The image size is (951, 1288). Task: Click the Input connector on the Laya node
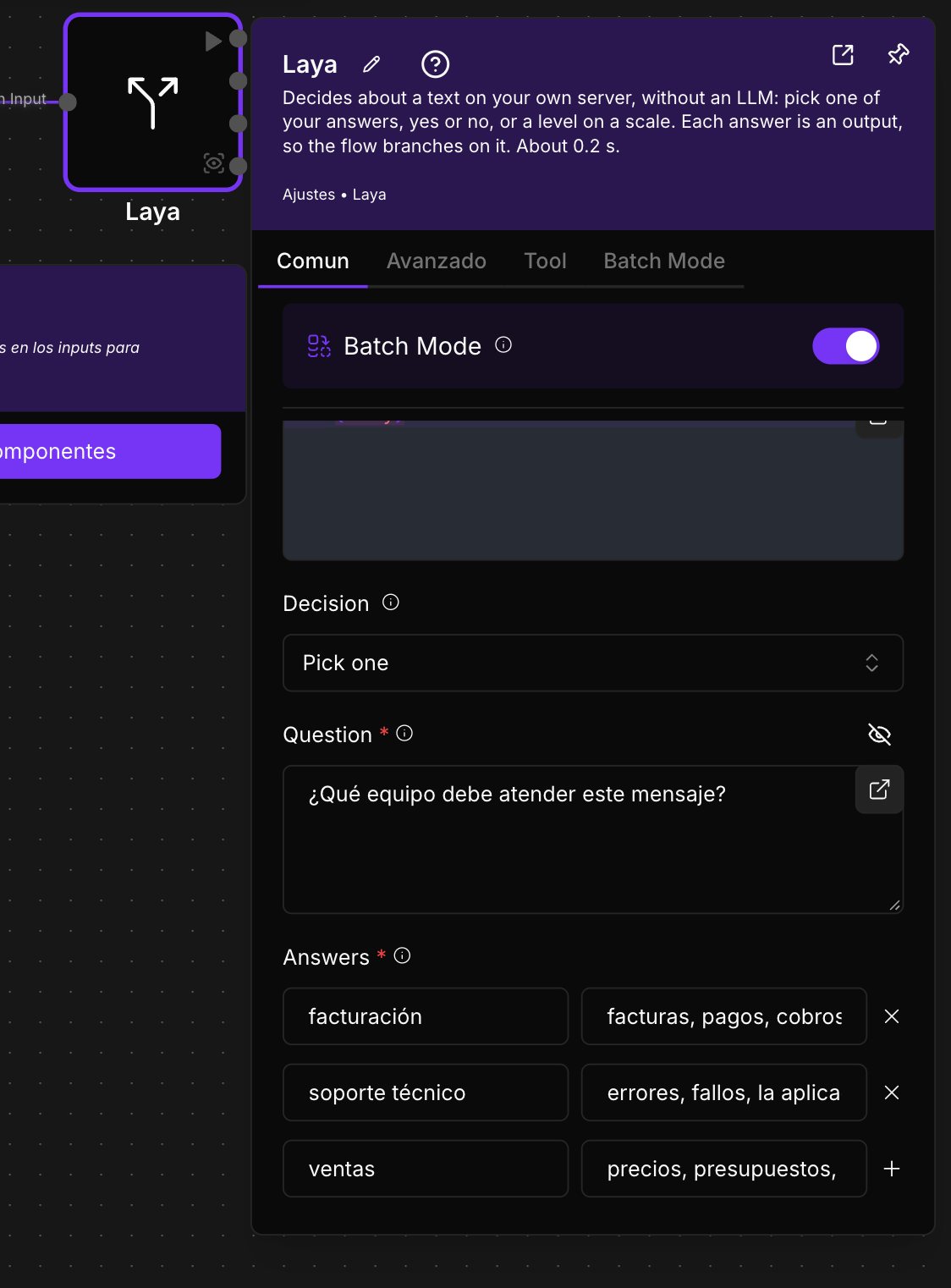[x=68, y=102]
